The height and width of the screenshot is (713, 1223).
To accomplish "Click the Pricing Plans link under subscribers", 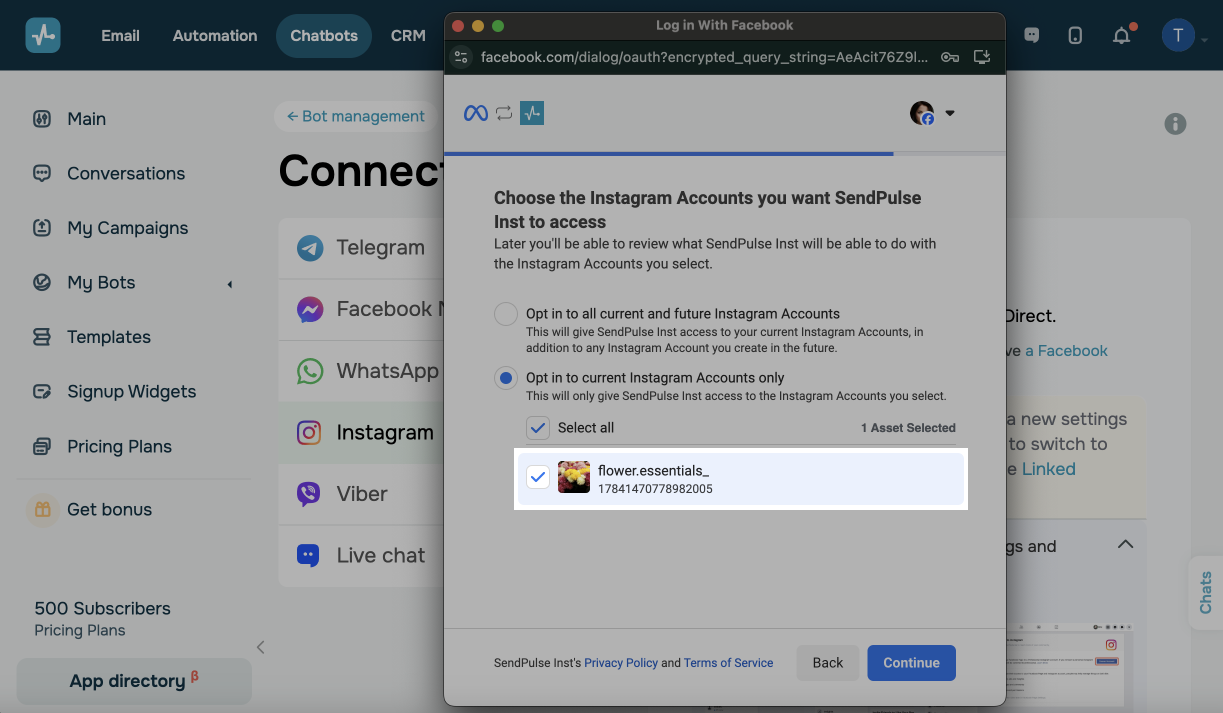I will (x=79, y=630).
